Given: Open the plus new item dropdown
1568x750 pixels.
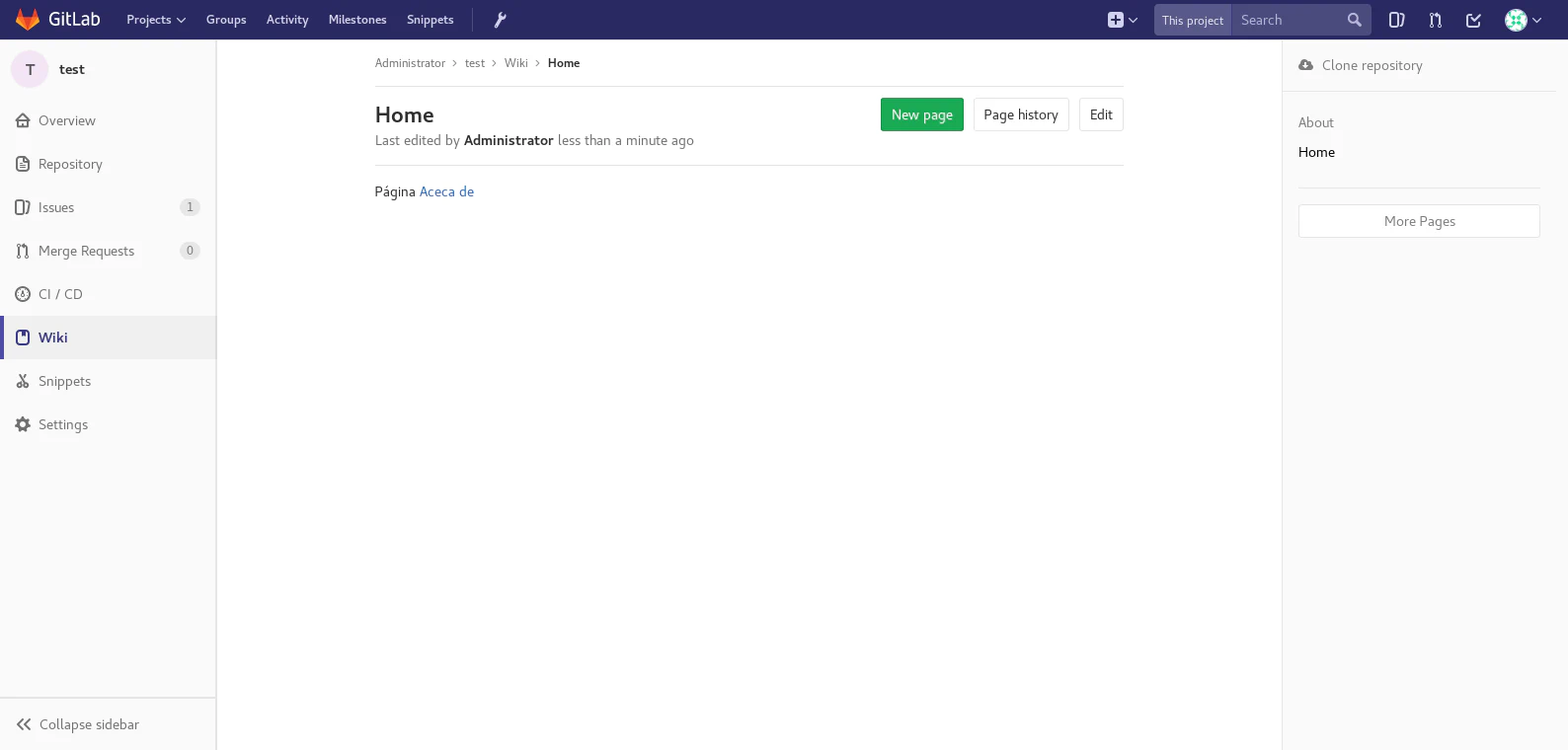Looking at the screenshot, I should pyautogui.click(x=1122, y=20).
